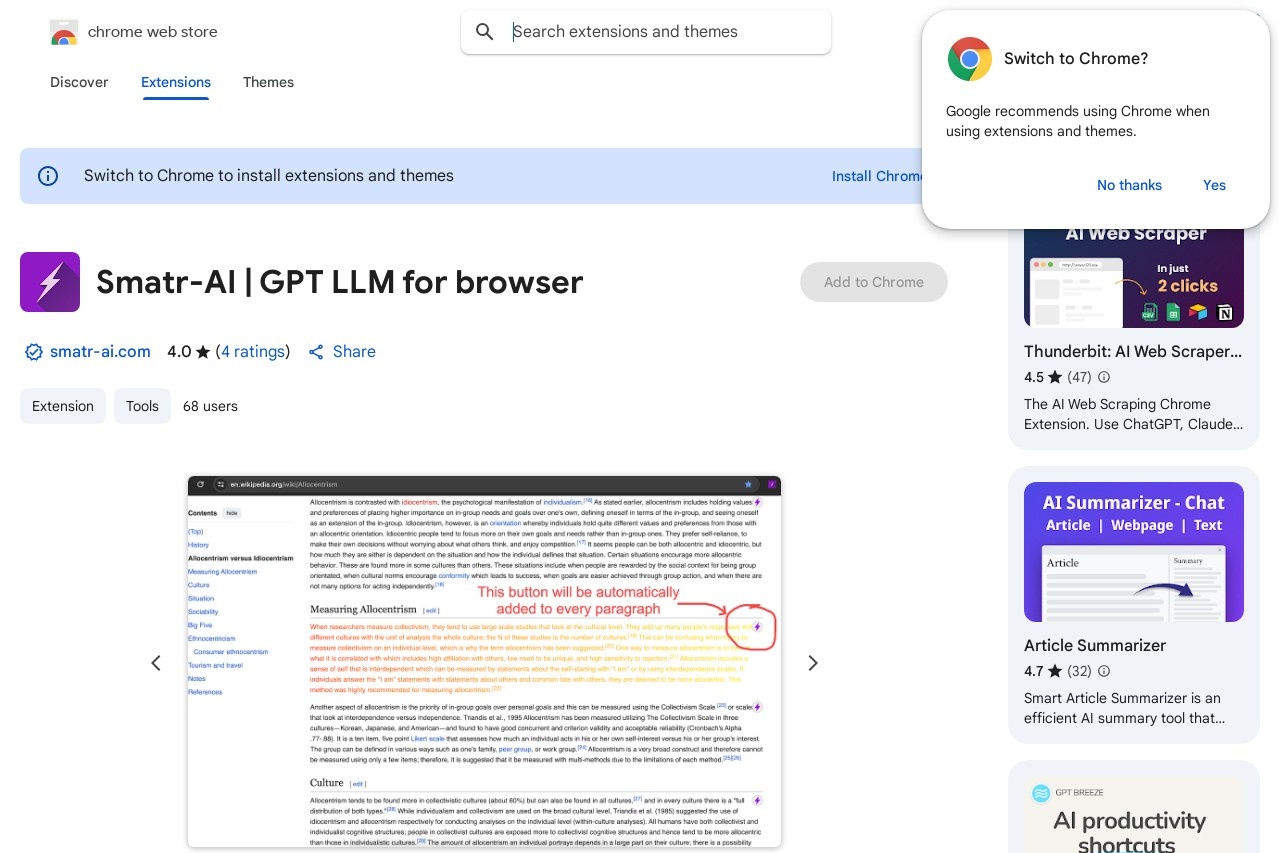Click the Thunderbit description text
The image size is (1280, 853).
(x=1133, y=414)
